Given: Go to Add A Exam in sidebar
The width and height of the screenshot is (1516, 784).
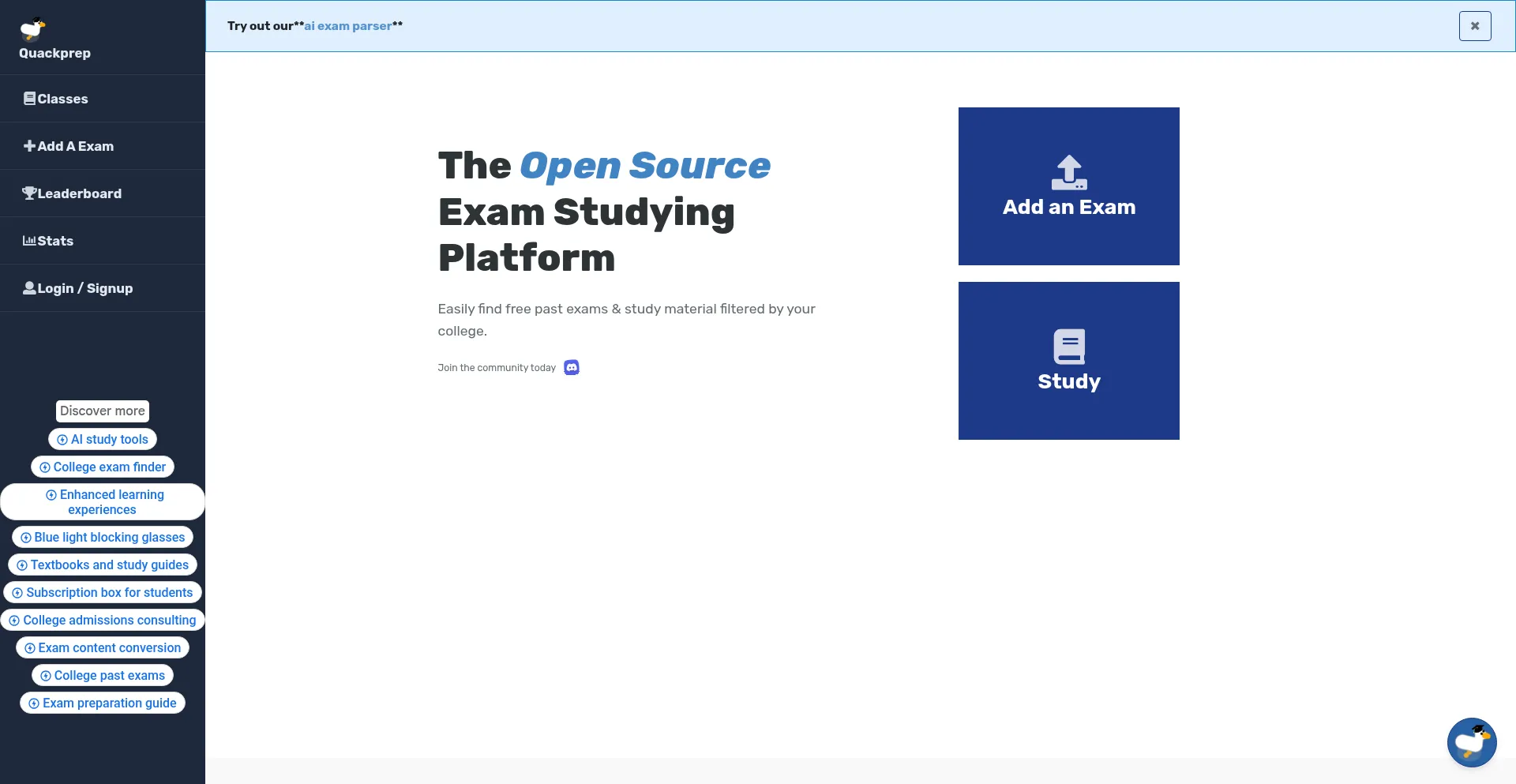Looking at the screenshot, I should click(x=75, y=146).
